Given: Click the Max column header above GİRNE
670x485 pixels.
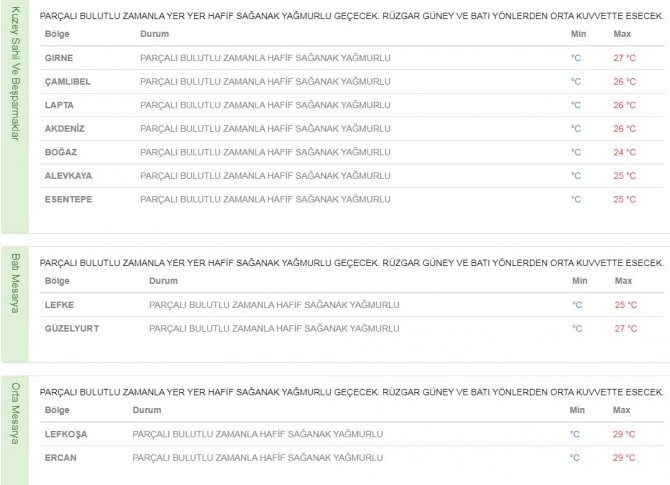Looking at the screenshot, I should [x=622, y=34].
